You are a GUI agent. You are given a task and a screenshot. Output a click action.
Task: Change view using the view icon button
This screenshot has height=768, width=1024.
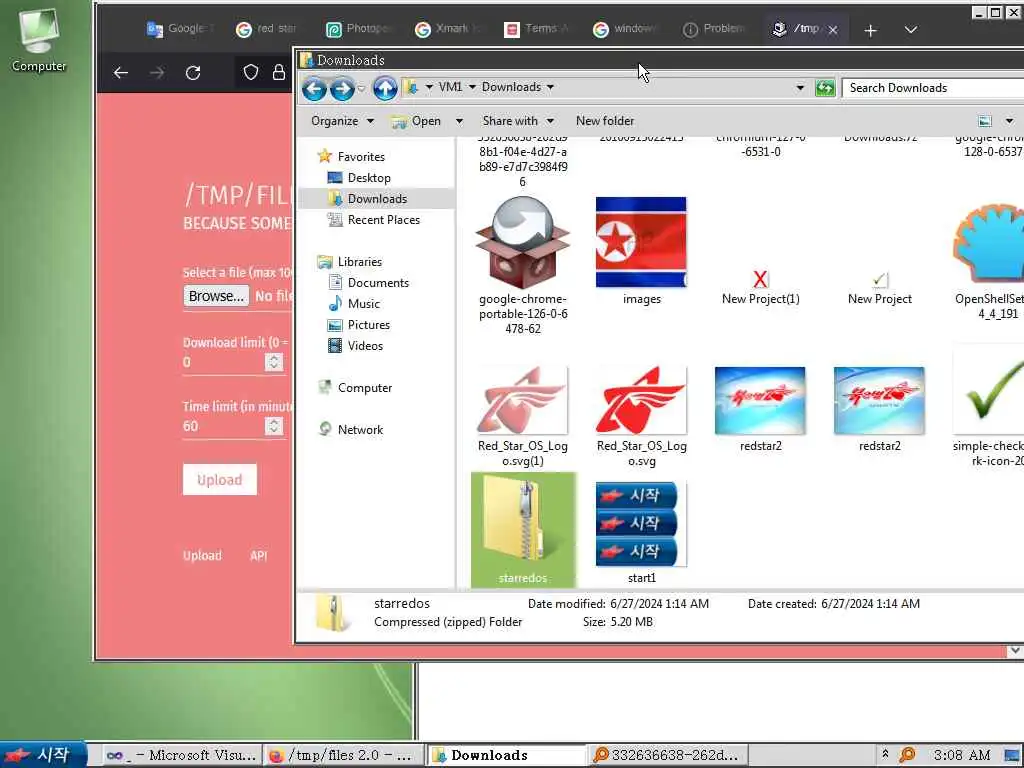[x=985, y=121]
